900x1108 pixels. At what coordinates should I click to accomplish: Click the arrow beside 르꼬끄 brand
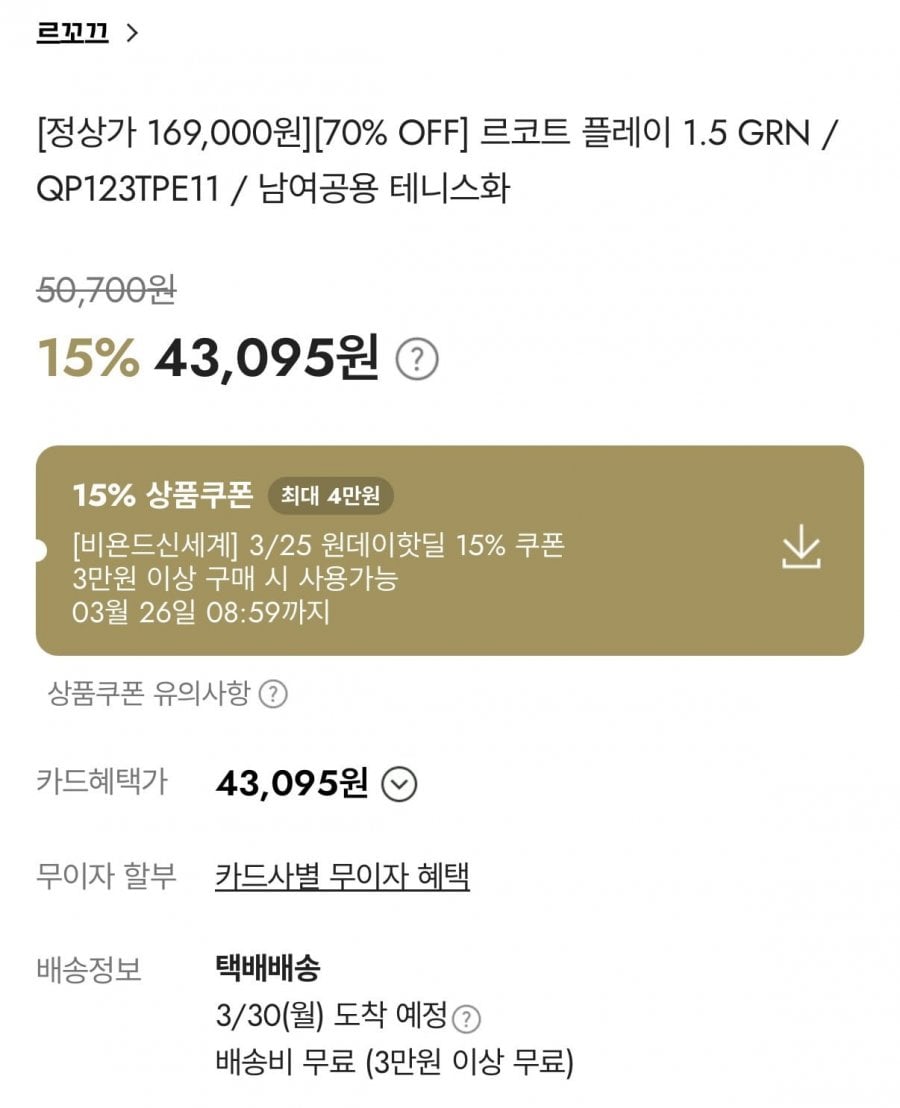132,33
